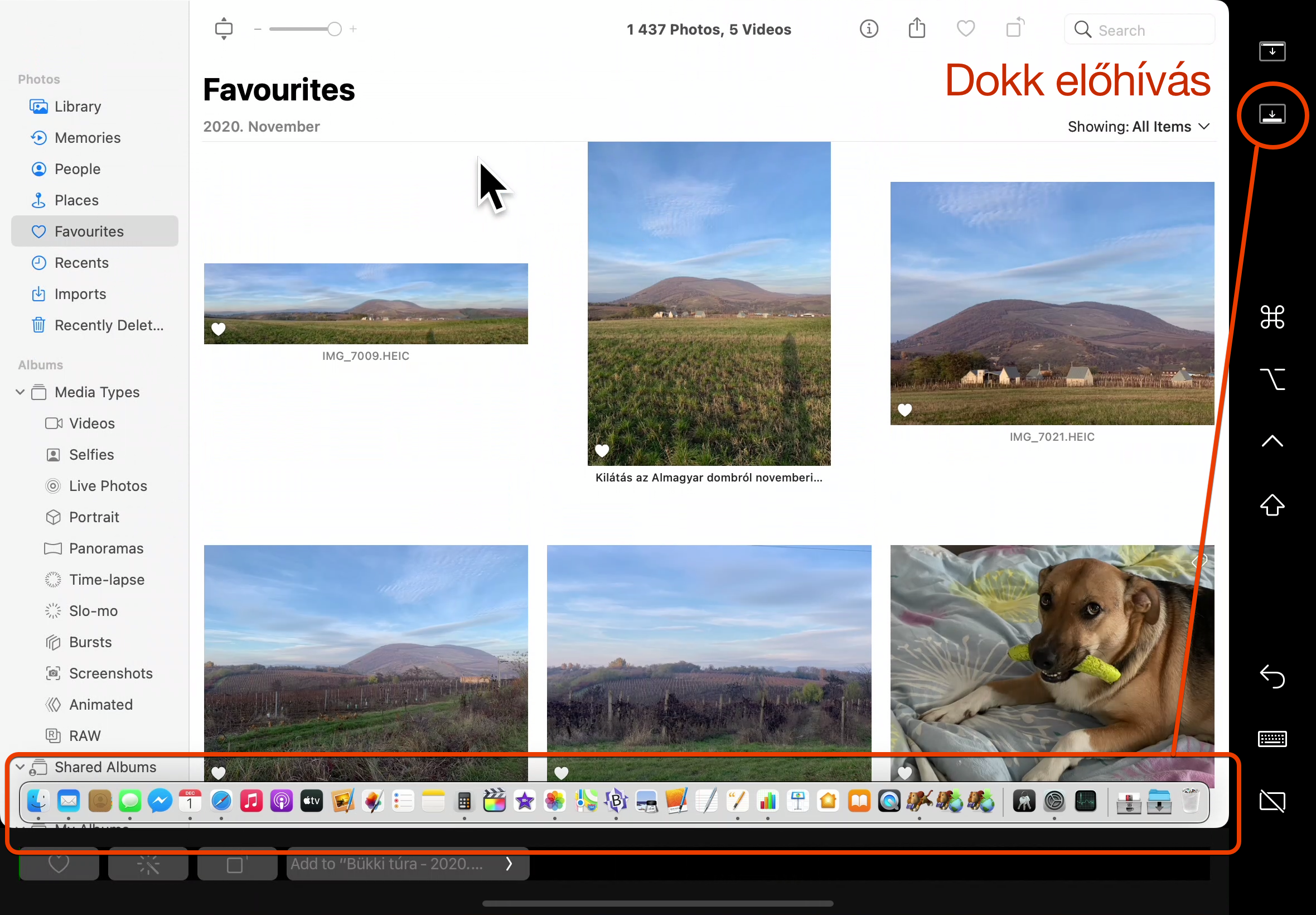This screenshot has height=915, width=1316.
Task: Tap the Undo arrow in sidebar
Action: [1272, 677]
